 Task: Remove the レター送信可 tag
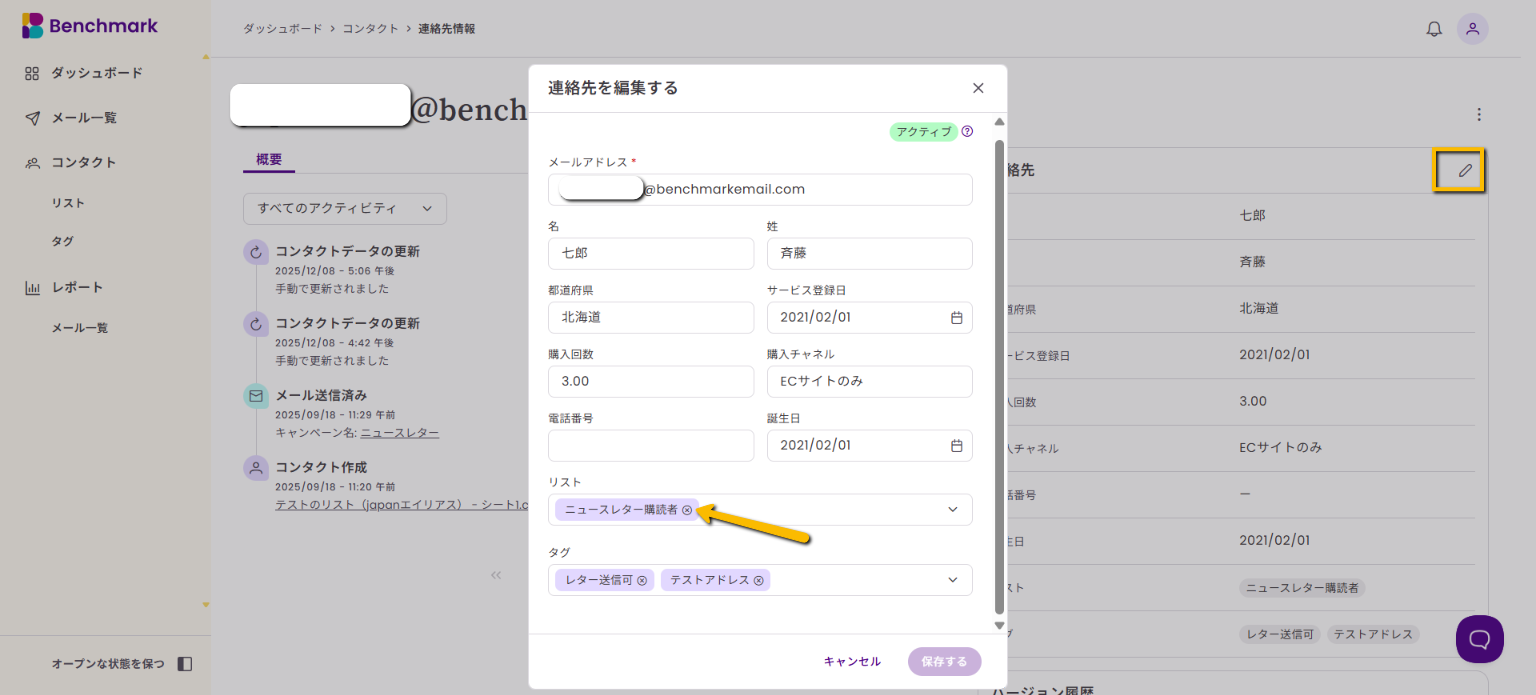[x=642, y=580]
